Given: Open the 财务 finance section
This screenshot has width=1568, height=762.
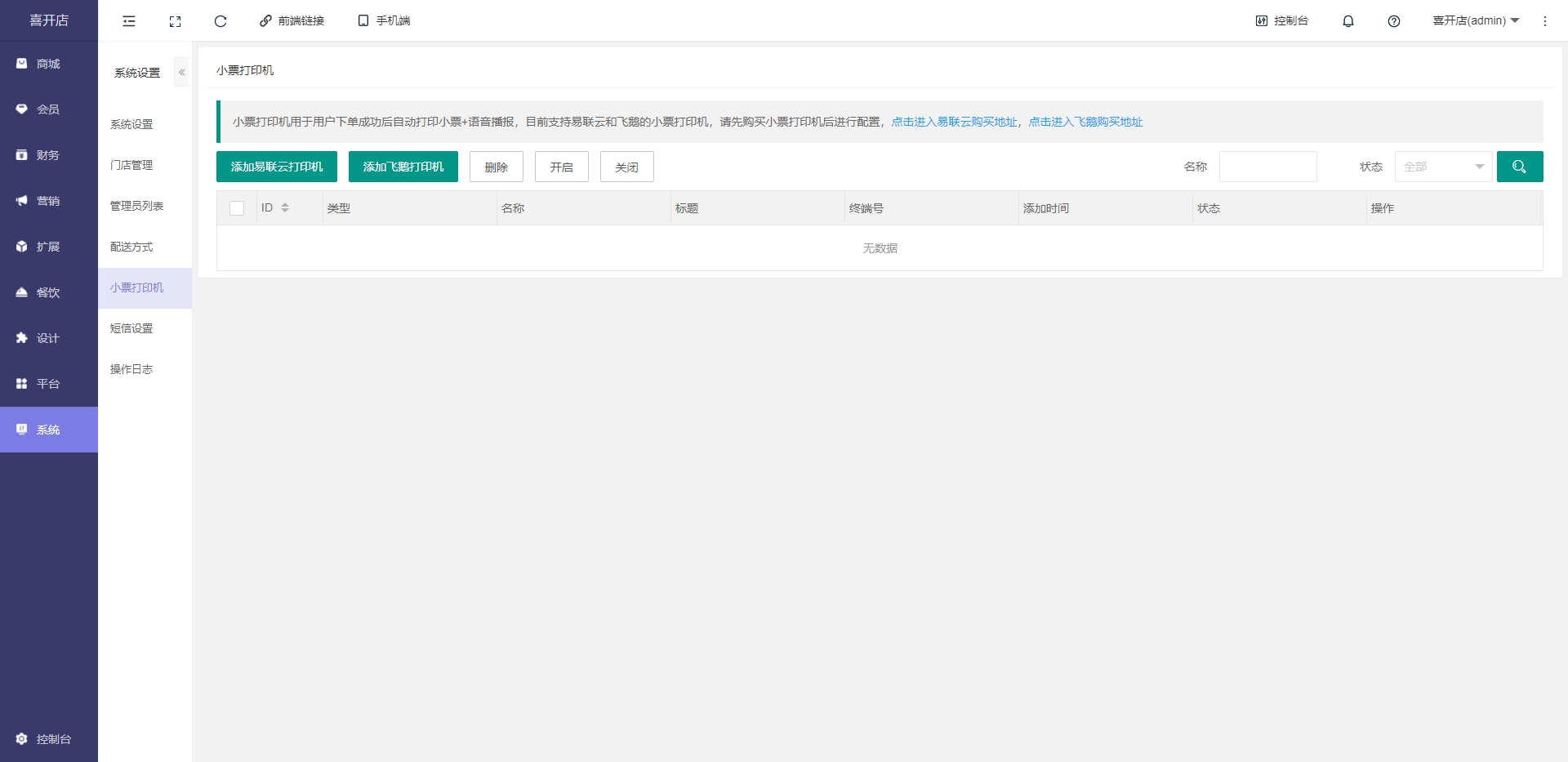Looking at the screenshot, I should (x=49, y=155).
